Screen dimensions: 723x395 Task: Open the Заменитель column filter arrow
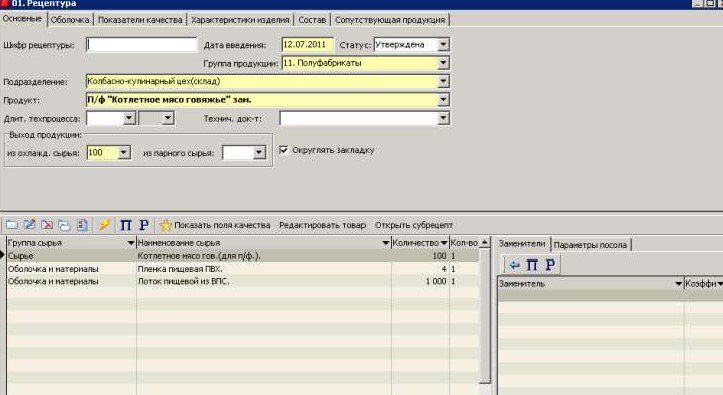coord(678,283)
